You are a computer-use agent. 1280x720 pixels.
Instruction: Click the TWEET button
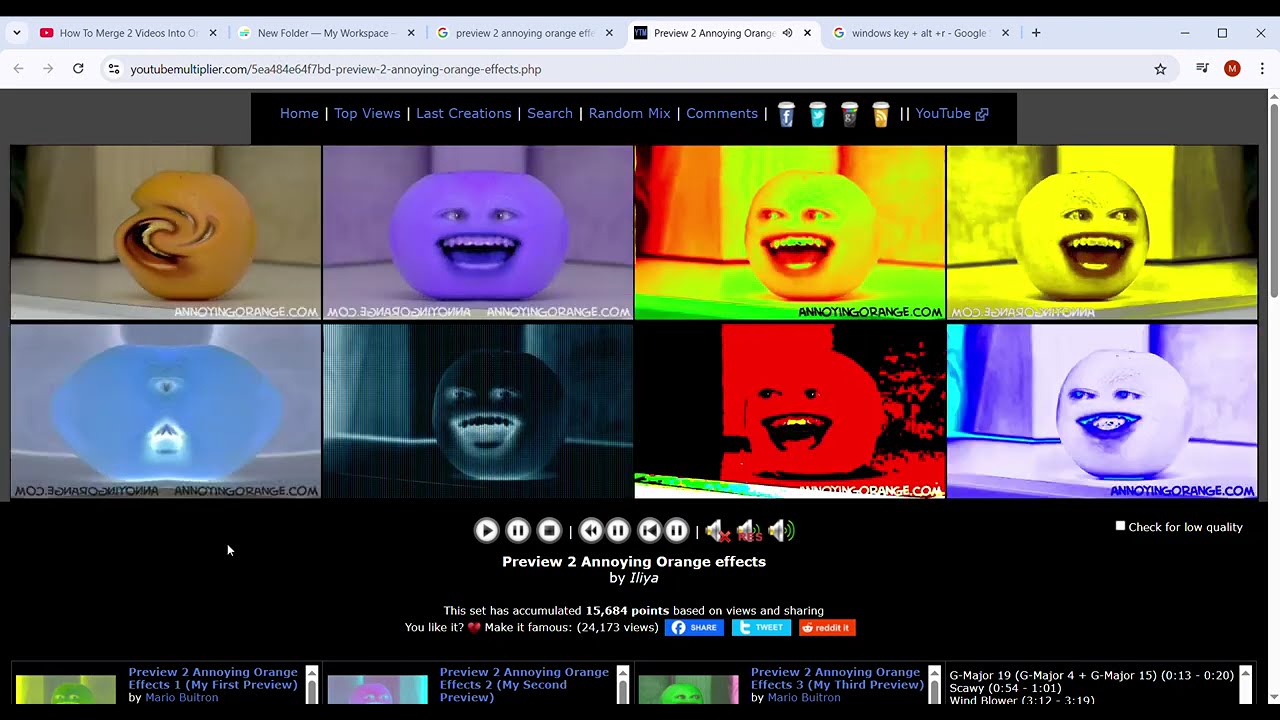pos(761,627)
